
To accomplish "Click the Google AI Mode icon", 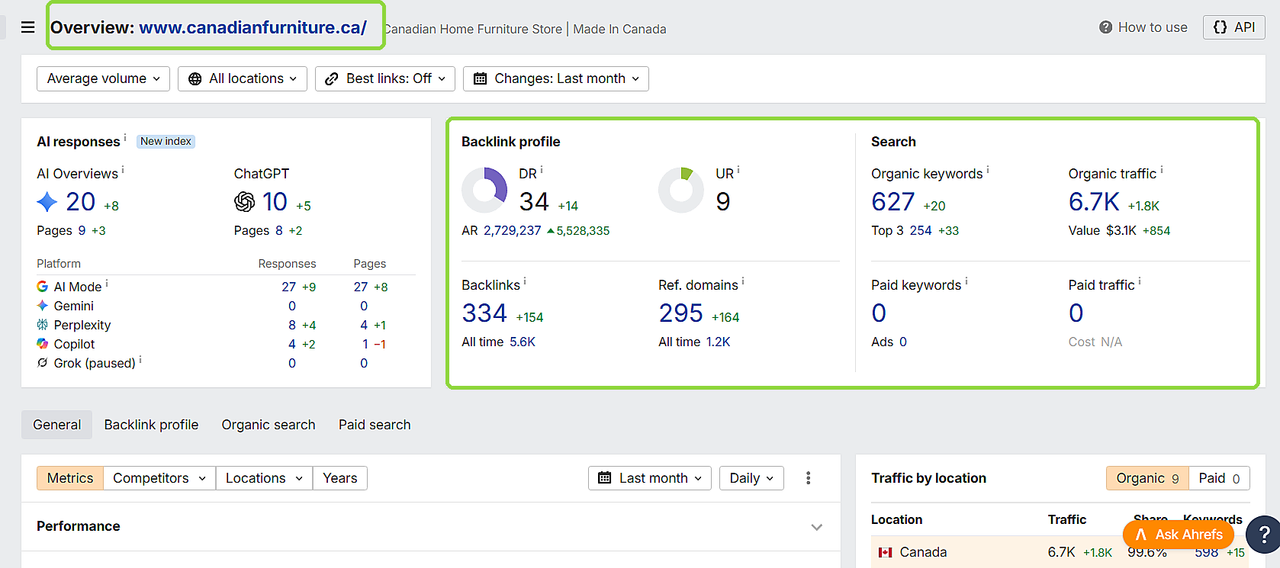I will (x=43, y=287).
